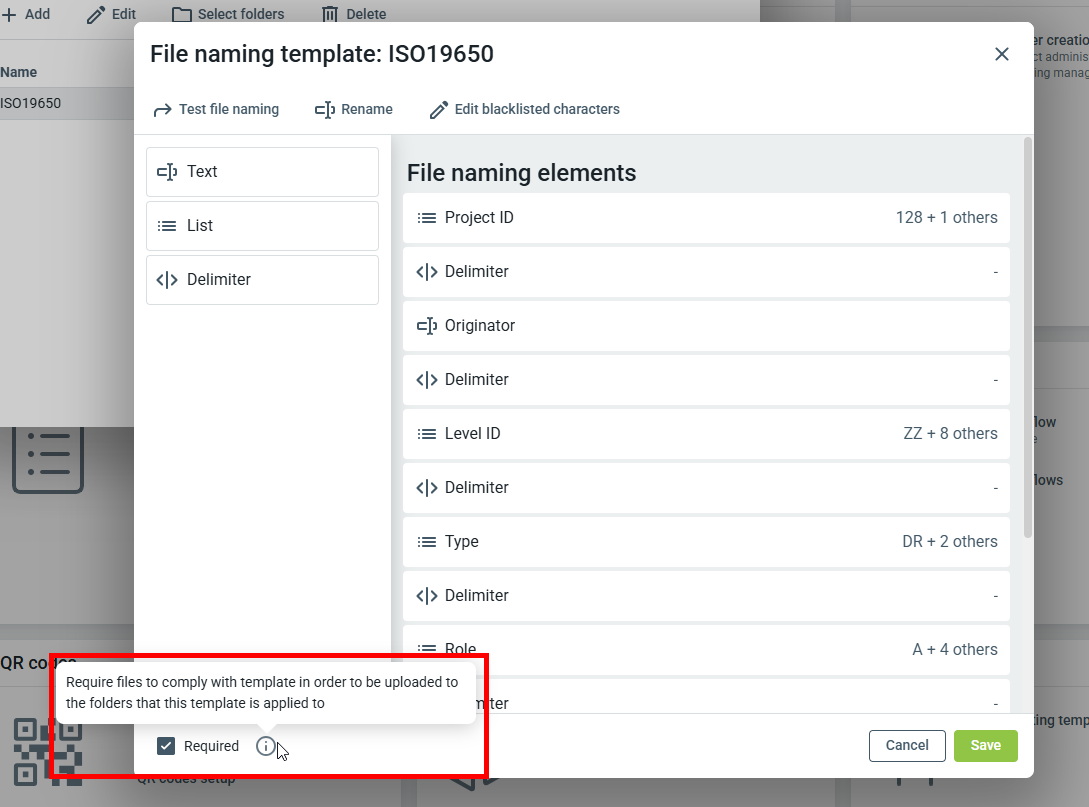Image resolution: width=1089 pixels, height=807 pixels.
Task: Click the list icon on Type row
Action: (427, 542)
